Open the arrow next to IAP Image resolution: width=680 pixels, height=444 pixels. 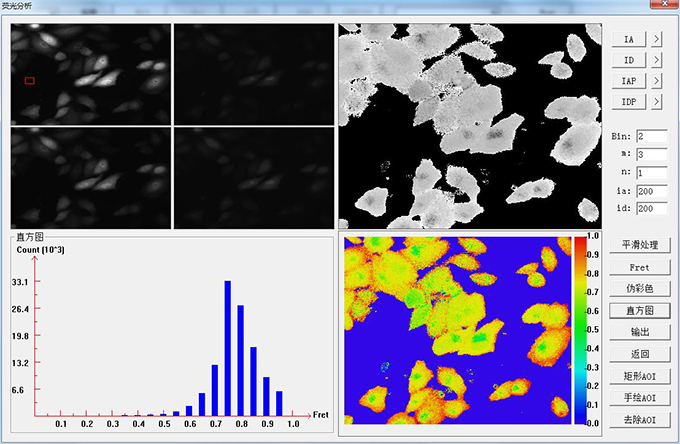pos(656,81)
